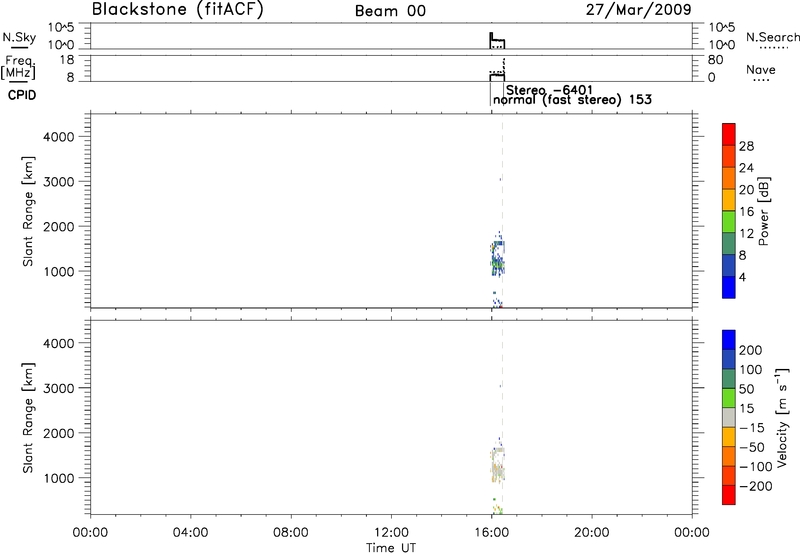Click the 'Blackstone (fitACF)' title text
The image size is (800, 554).
[177, 9]
